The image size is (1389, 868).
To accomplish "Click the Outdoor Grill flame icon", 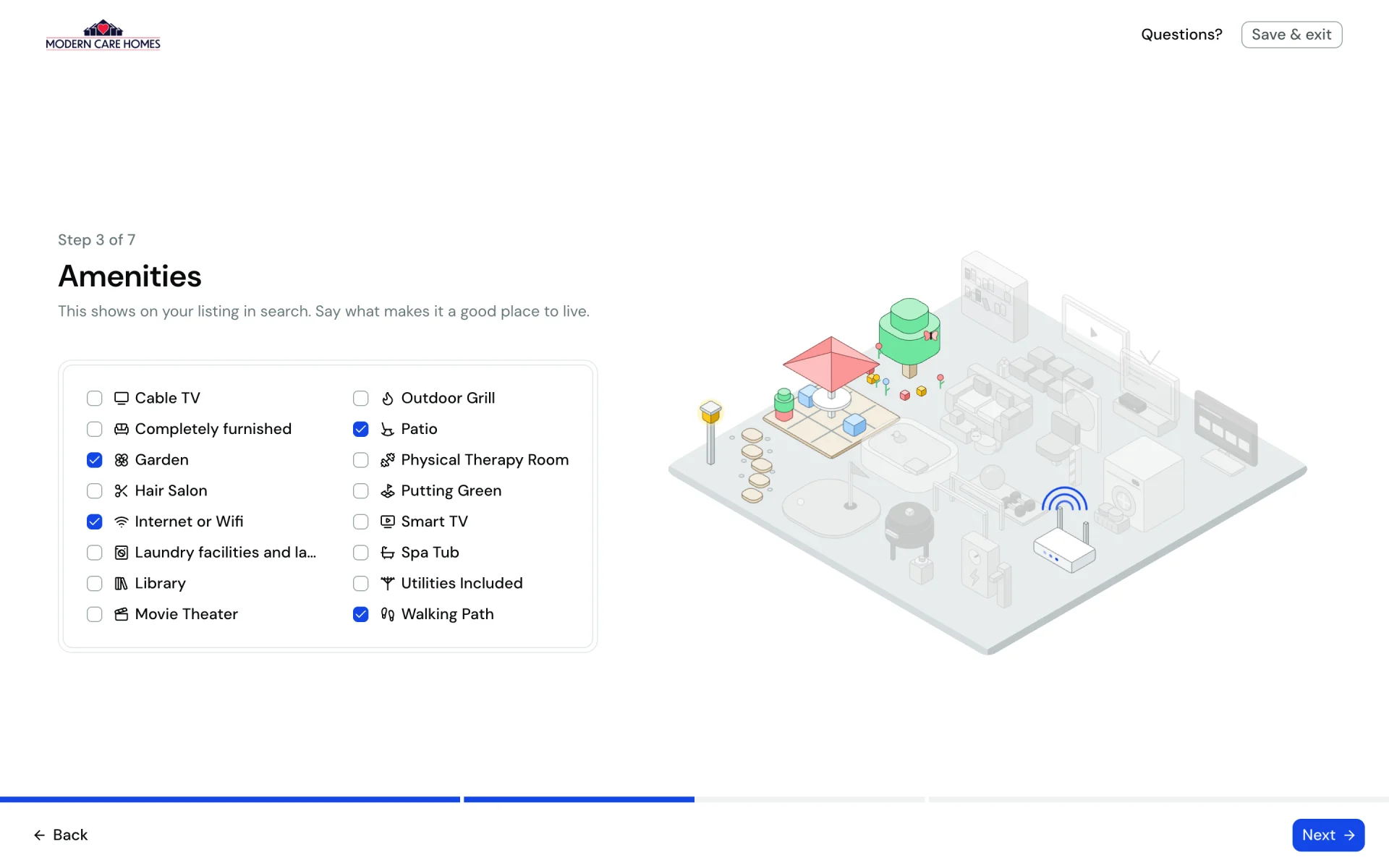I will (x=388, y=399).
